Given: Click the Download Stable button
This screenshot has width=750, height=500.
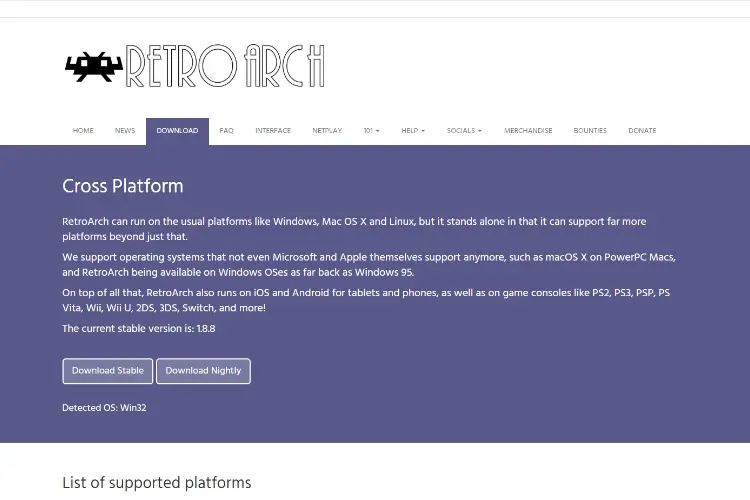Looking at the screenshot, I should [108, 371].
